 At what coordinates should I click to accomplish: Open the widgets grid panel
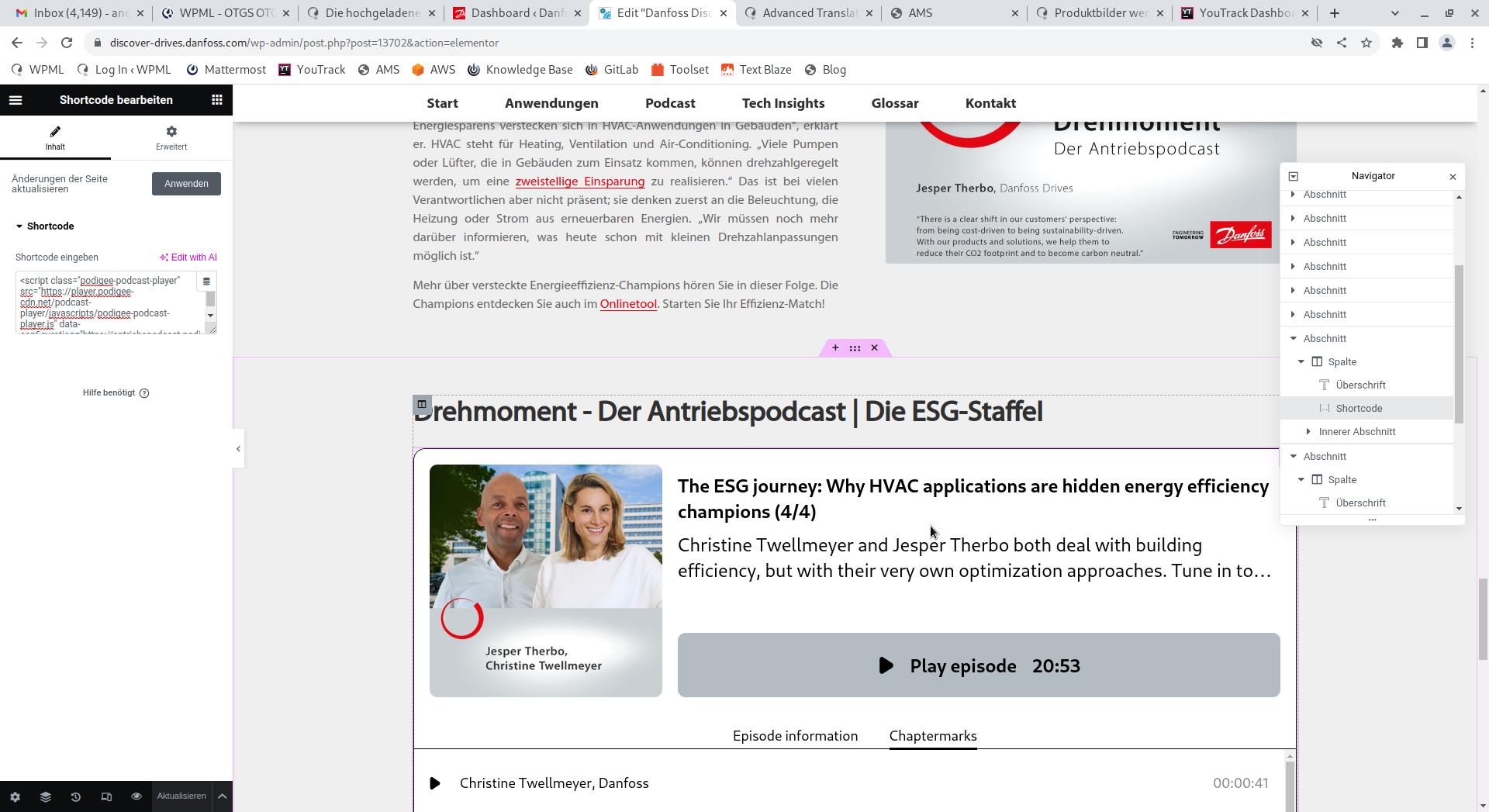point(217,100)
